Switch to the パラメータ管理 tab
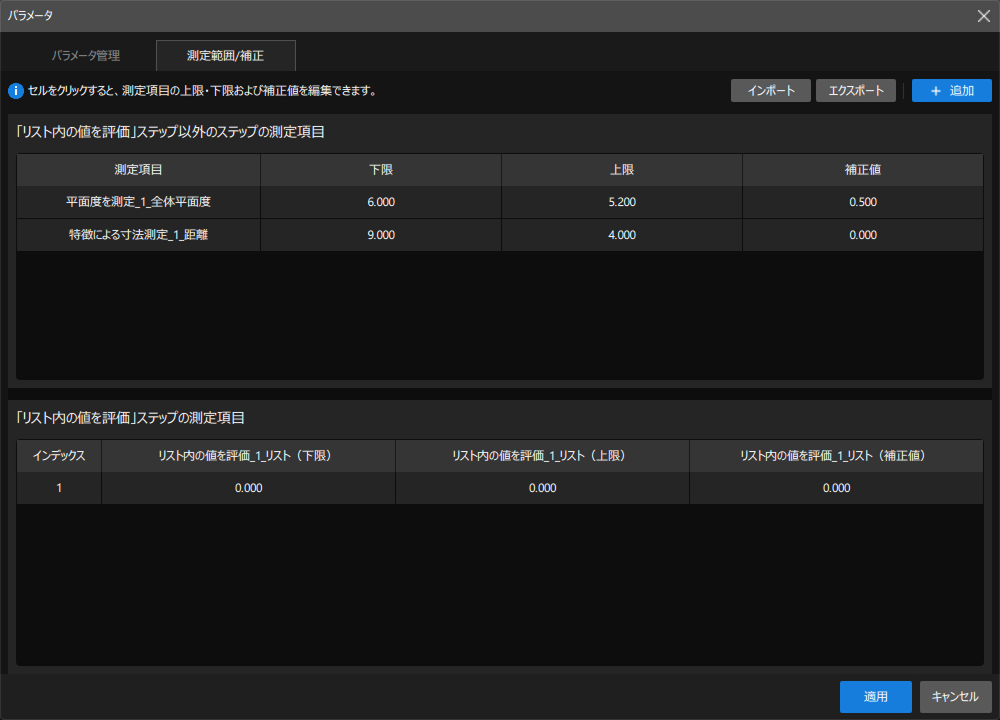 85,55
